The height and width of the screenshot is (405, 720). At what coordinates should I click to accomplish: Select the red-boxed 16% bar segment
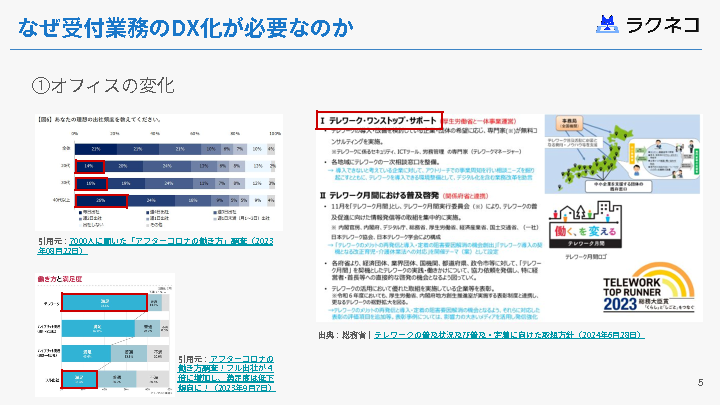pyautogui.click(x=91, y=184)
